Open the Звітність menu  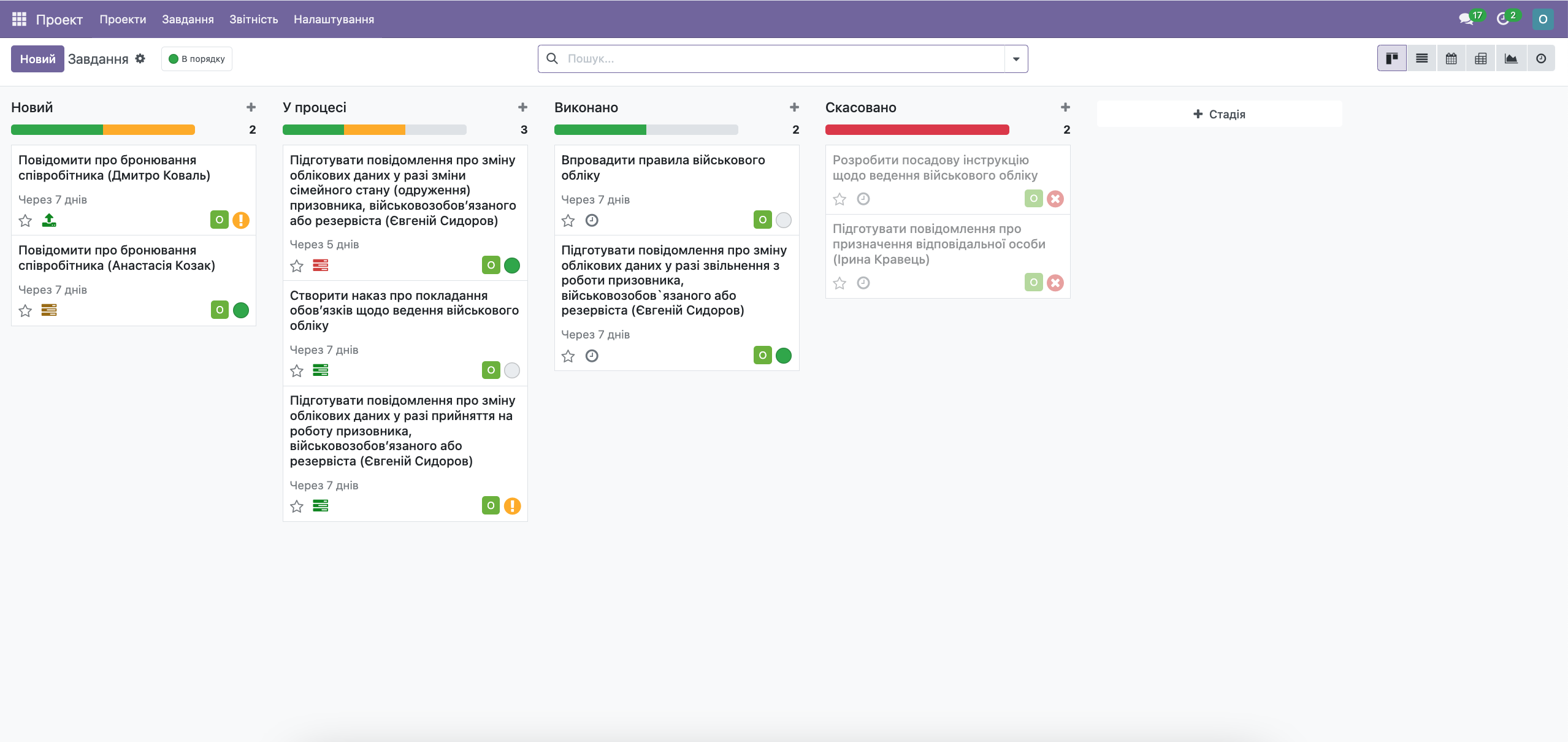coord(254,19)
